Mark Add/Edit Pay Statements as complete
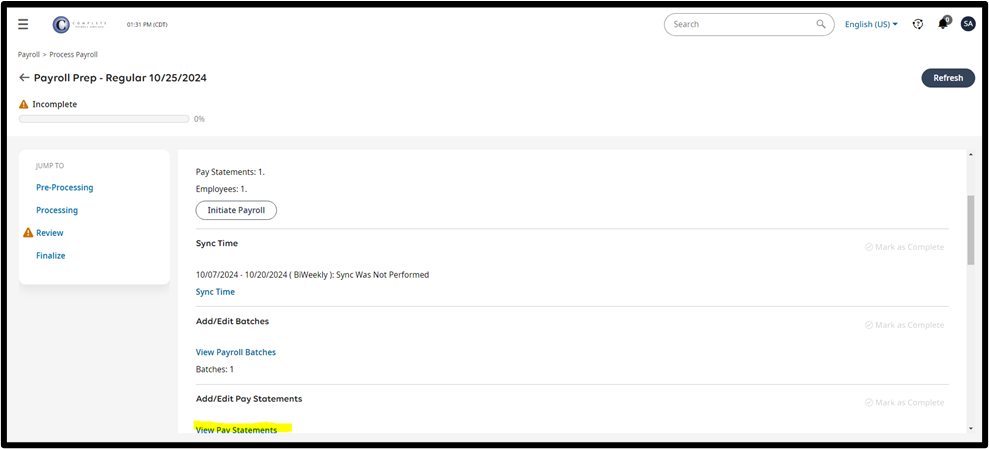Screen dimensions: 989x449 pyautogui.click(x=904, y=402)
